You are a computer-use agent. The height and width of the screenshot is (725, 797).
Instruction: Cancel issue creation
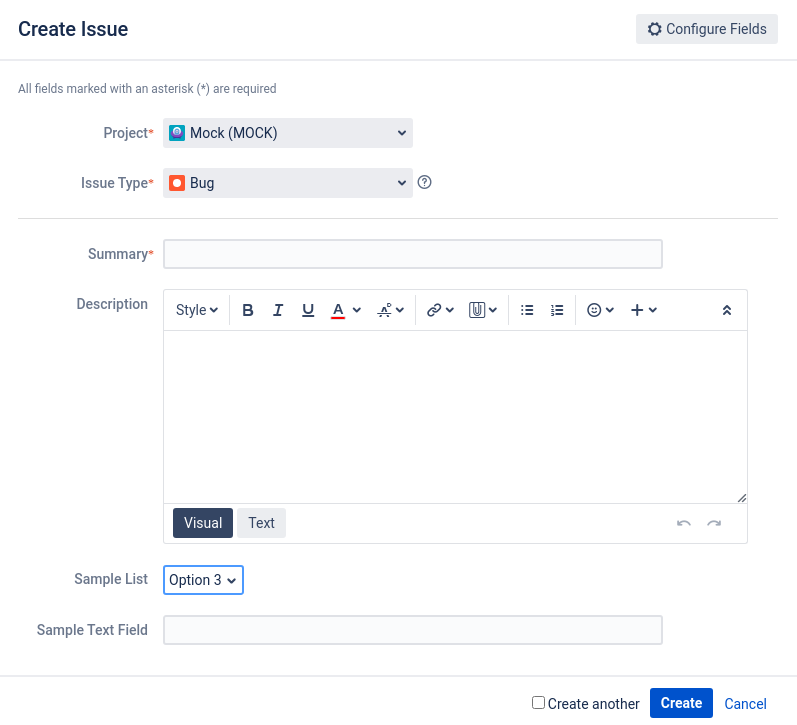tap(745, 704)
